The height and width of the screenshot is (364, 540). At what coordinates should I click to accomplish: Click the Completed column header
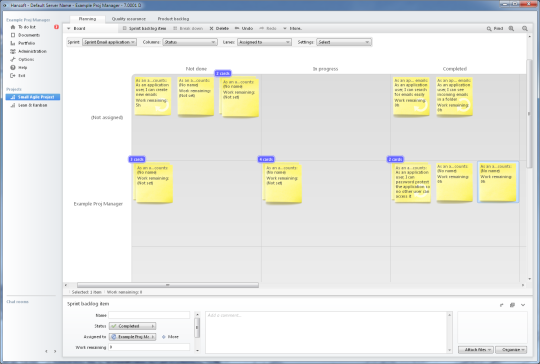[x=455, y=69]
